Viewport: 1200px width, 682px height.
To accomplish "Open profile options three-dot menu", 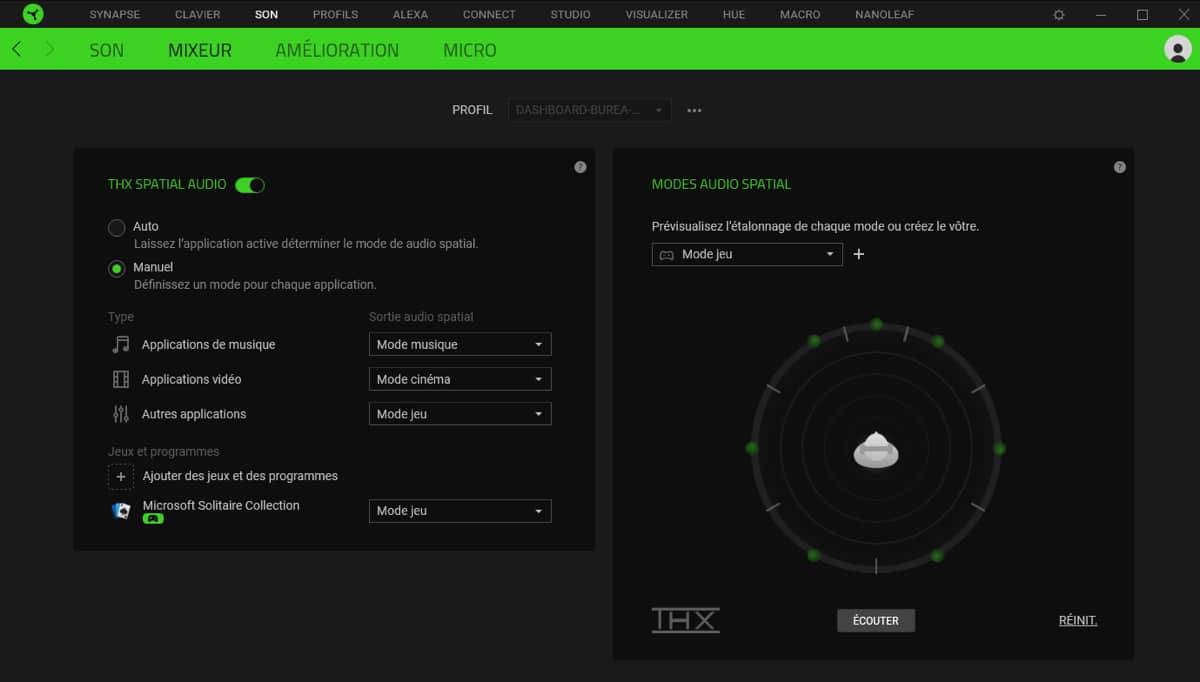I will coord(695,110).
